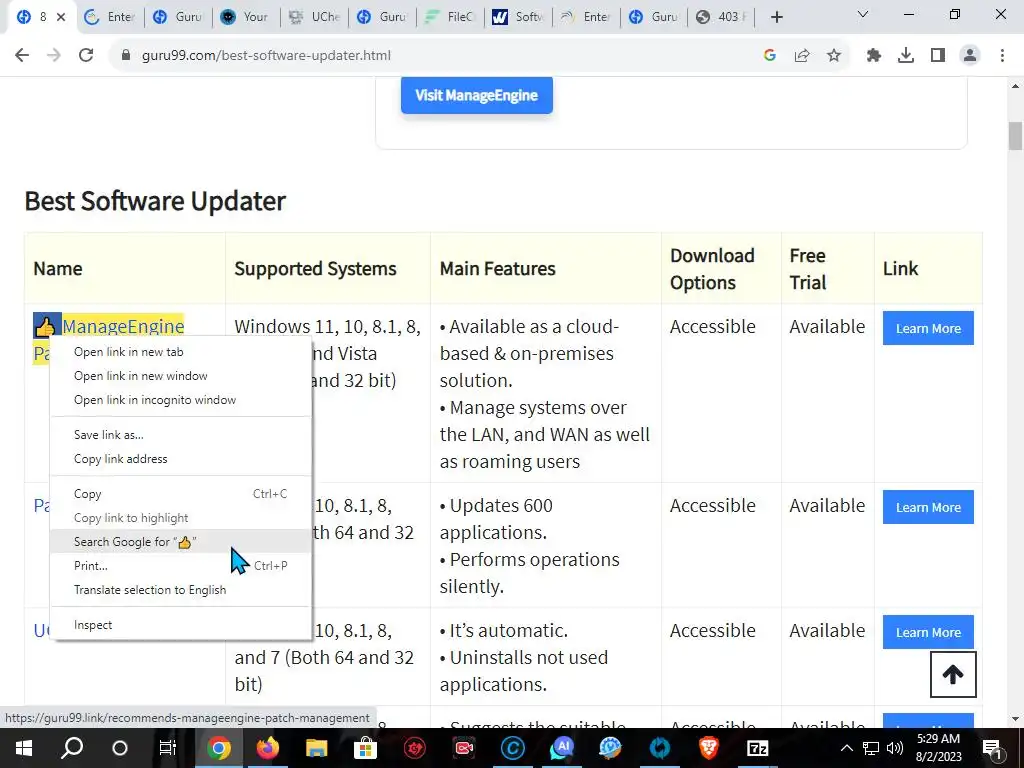Click the Google icon in the address bar
This screenshot has width=1024, height=768.
click(x=770, y=56)
